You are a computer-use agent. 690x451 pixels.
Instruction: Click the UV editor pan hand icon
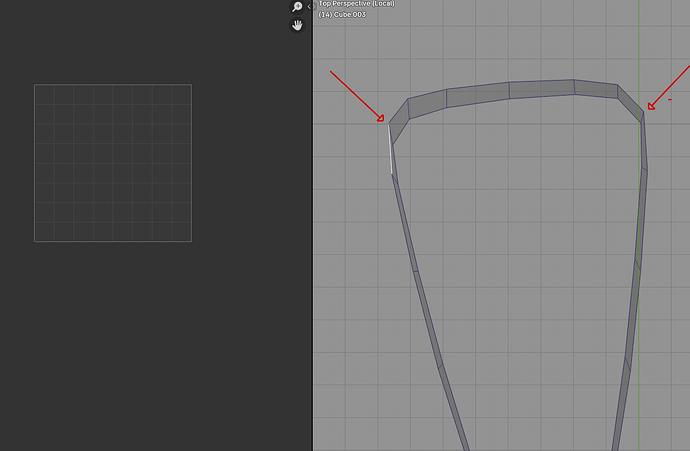pyautogui.click(x=297, y=25)
